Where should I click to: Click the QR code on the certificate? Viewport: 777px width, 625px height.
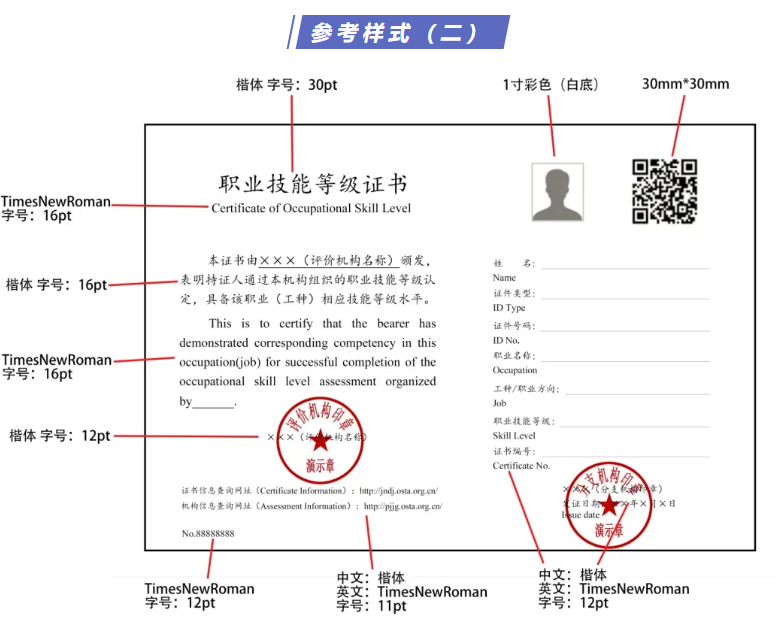point(664,191)
